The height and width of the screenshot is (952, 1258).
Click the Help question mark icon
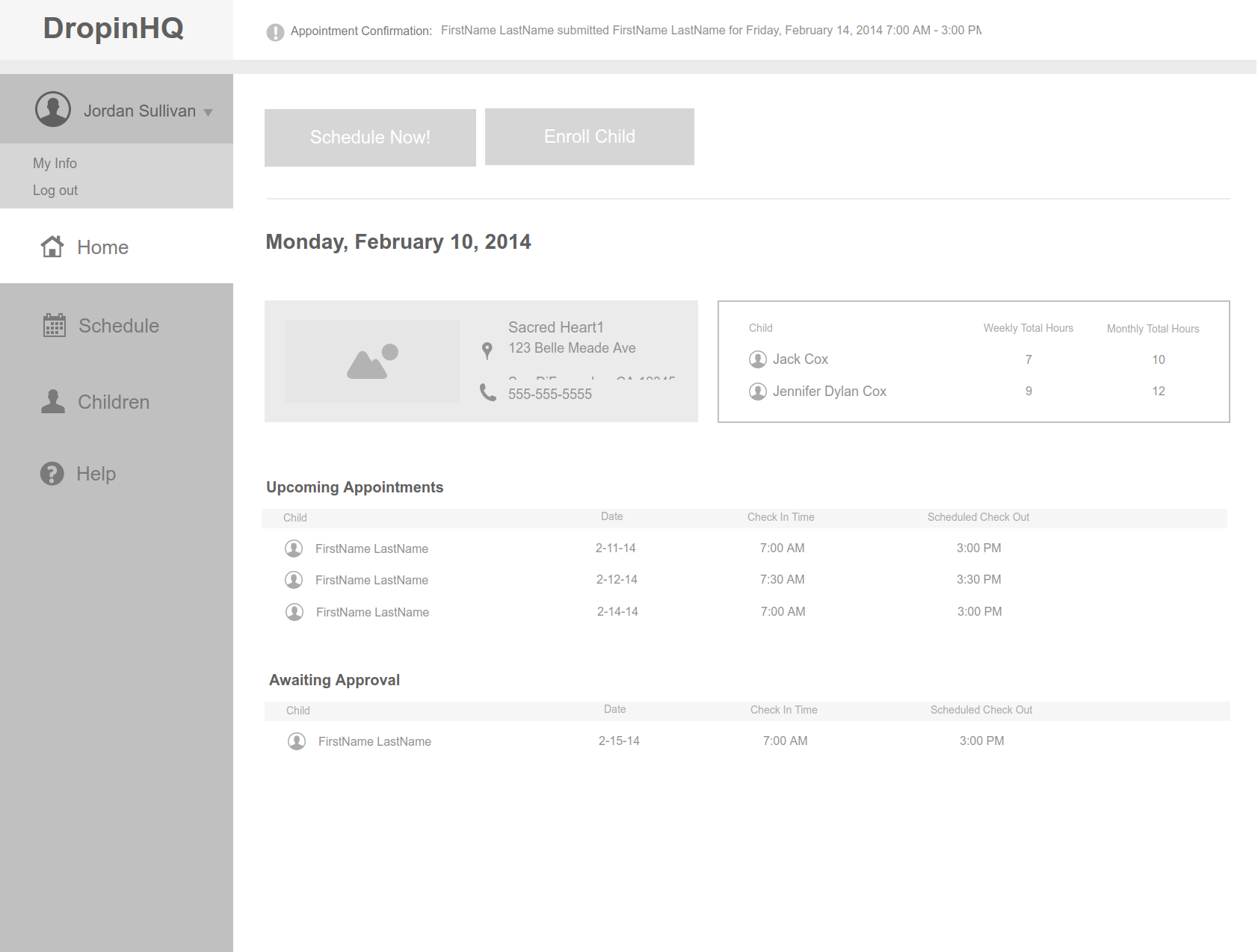pos(52,473)
